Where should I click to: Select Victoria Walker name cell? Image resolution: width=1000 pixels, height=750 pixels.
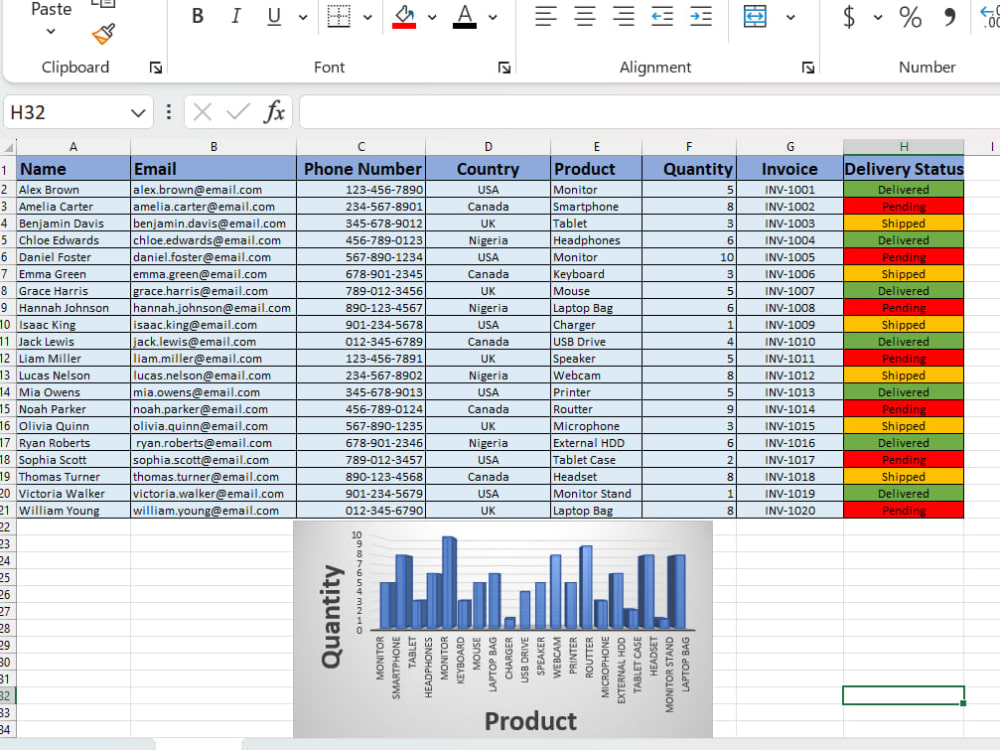pos(73,494)
